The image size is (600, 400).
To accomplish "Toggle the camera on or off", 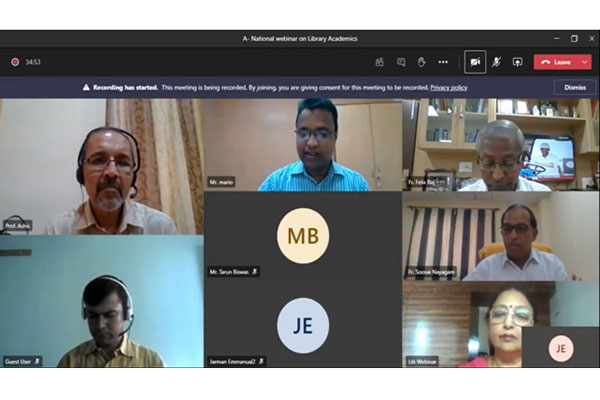I will coord(475,62).
